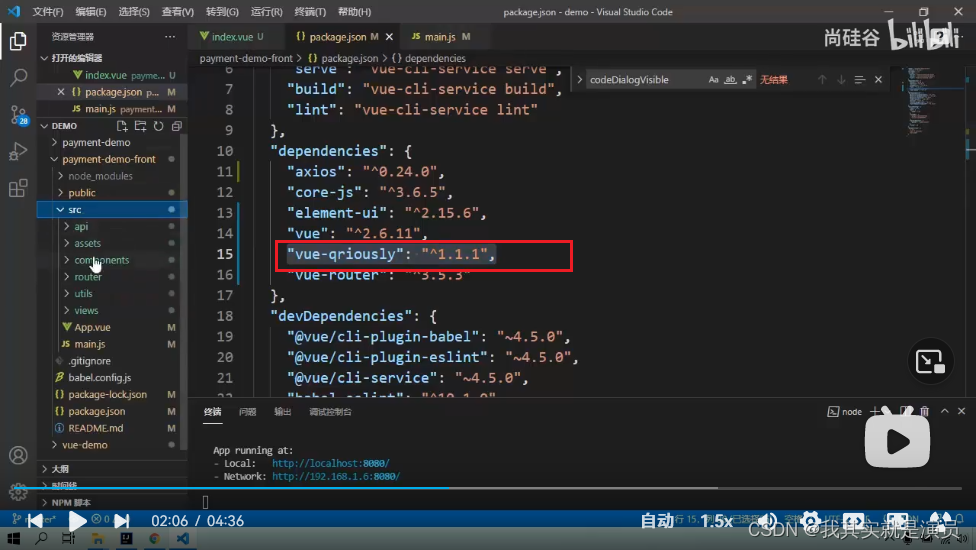
Task: Expand the public folder
Action: pos(82,193)
